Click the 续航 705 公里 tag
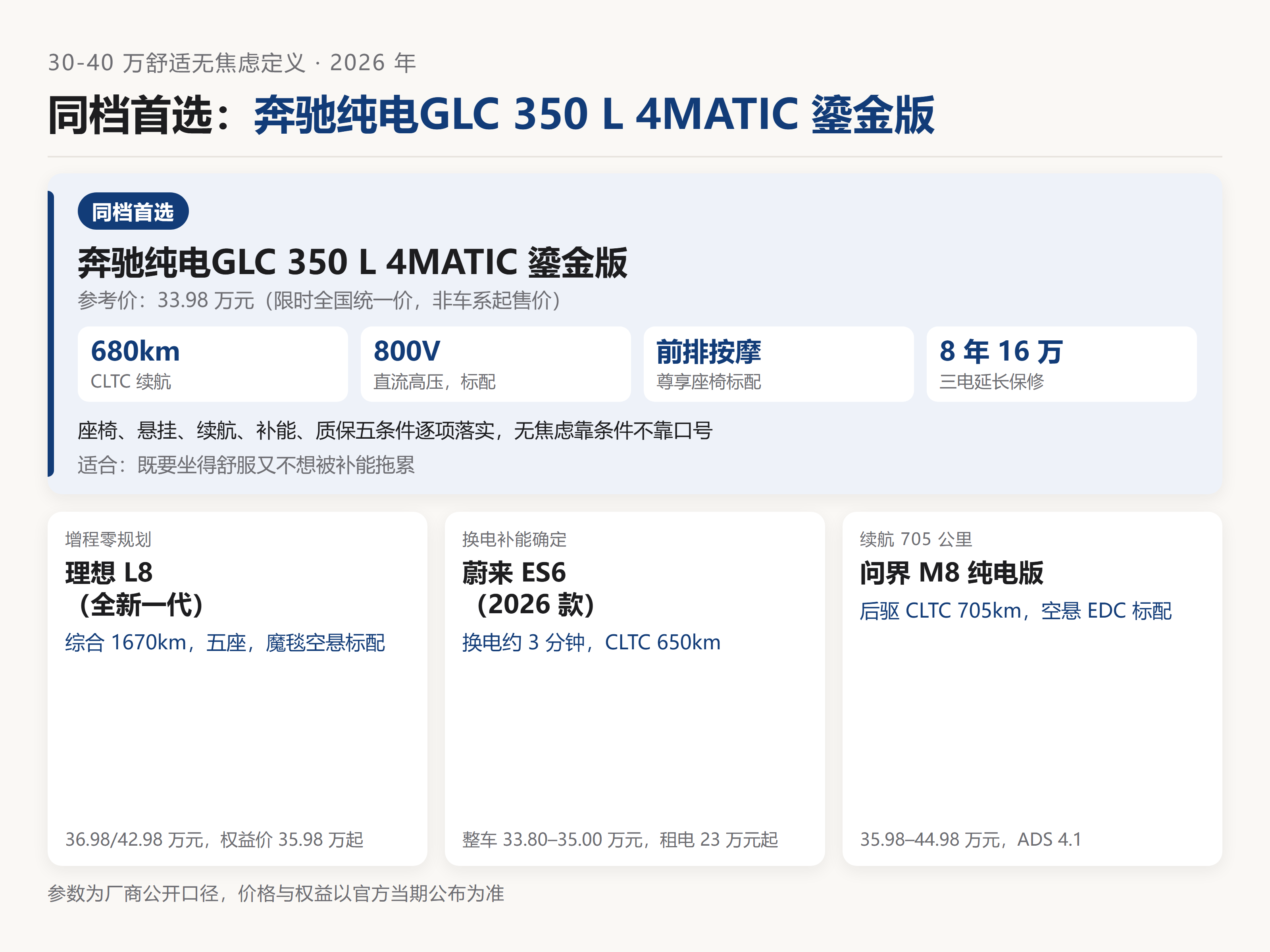 [x=916, y=539]
